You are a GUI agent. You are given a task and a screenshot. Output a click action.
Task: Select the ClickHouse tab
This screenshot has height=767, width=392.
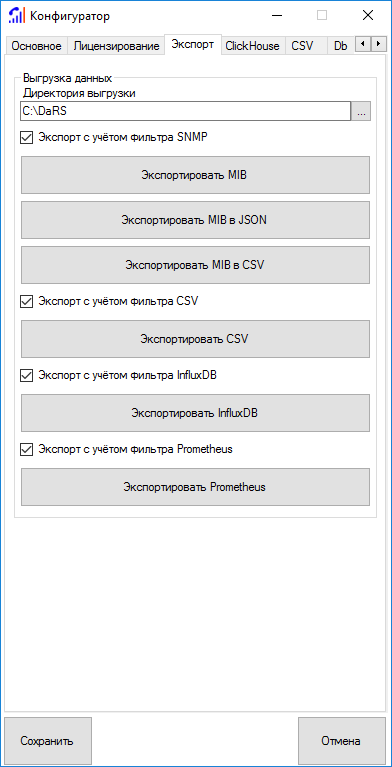point(253,46)
